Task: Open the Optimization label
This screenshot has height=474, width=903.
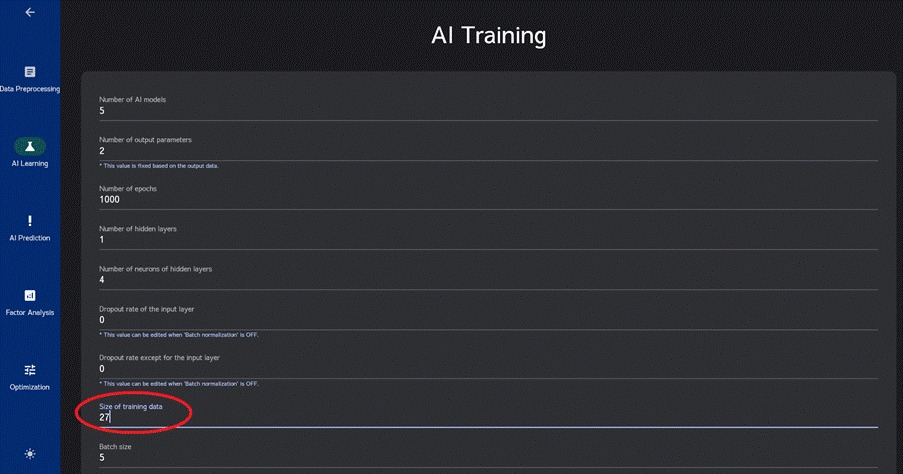Action: click(x=30, y=387)
